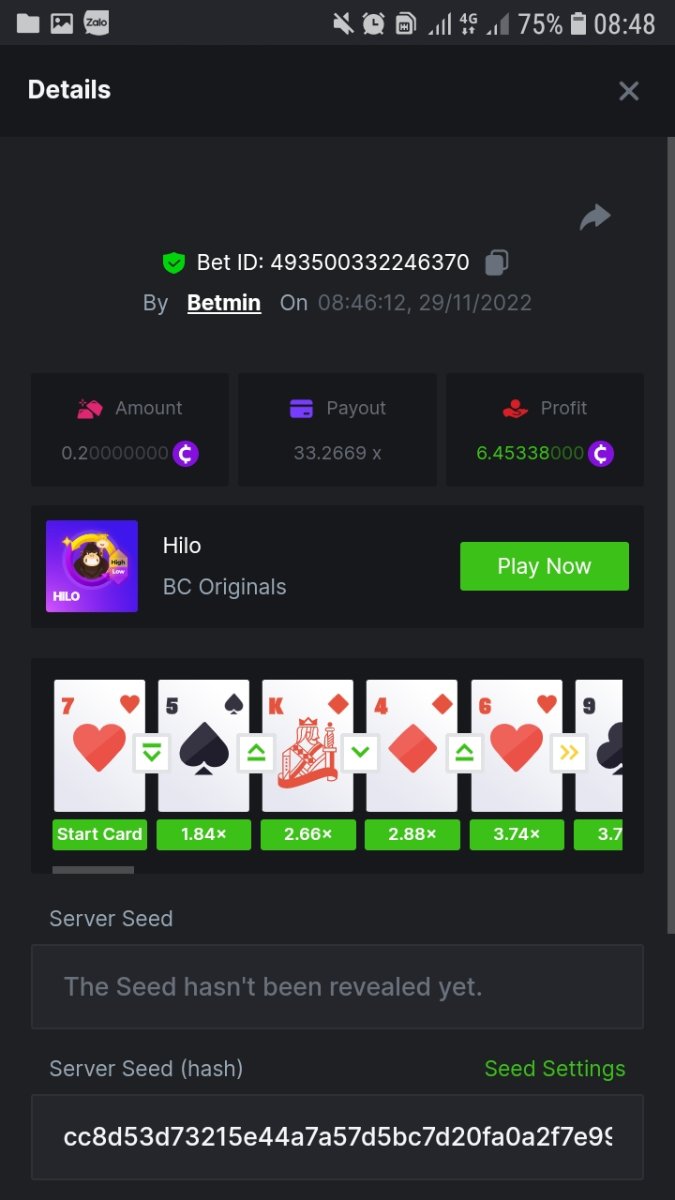The width and height of the screenshot is (675, 1200).
Task: Click the share arrow icon
Action: pyautogui.click(x=595, y=217)
